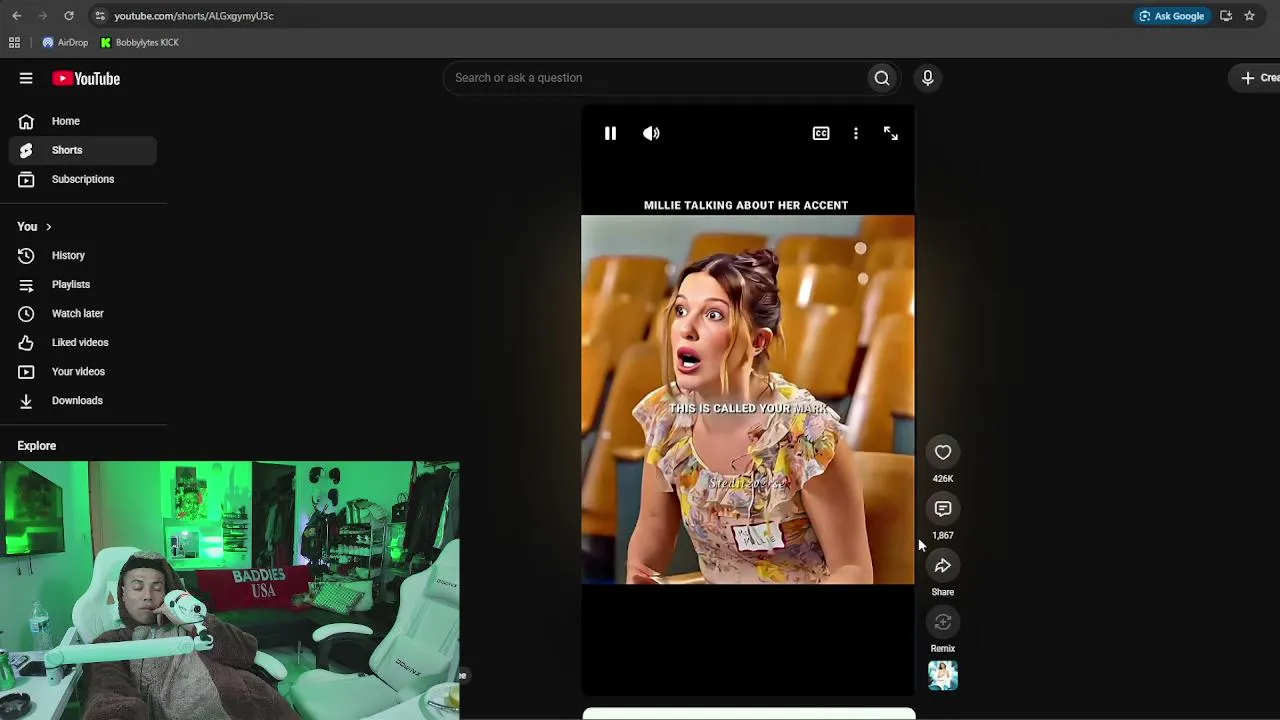This screenshot has height=720, width=1280.
Task: Open the AirDrop bookmark
Action: (65, 42)
